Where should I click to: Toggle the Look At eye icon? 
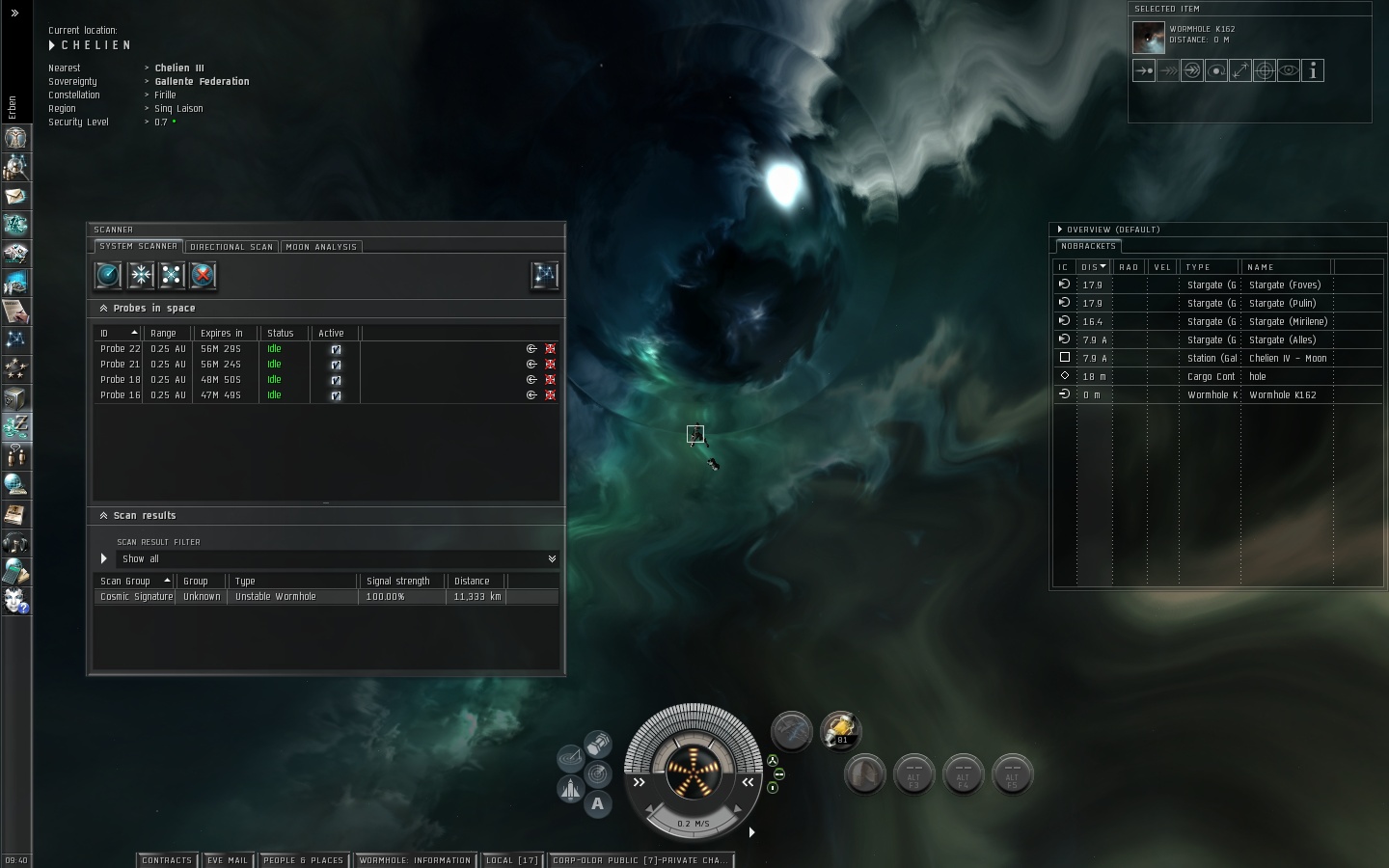click(1289, 70)
